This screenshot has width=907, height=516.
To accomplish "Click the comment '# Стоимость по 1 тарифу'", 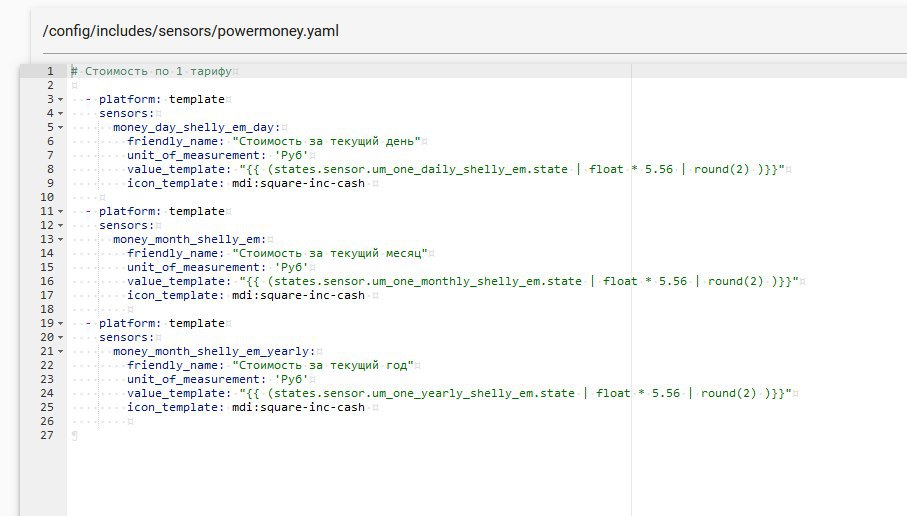I will pyautogui.click(x=151, y=71).
